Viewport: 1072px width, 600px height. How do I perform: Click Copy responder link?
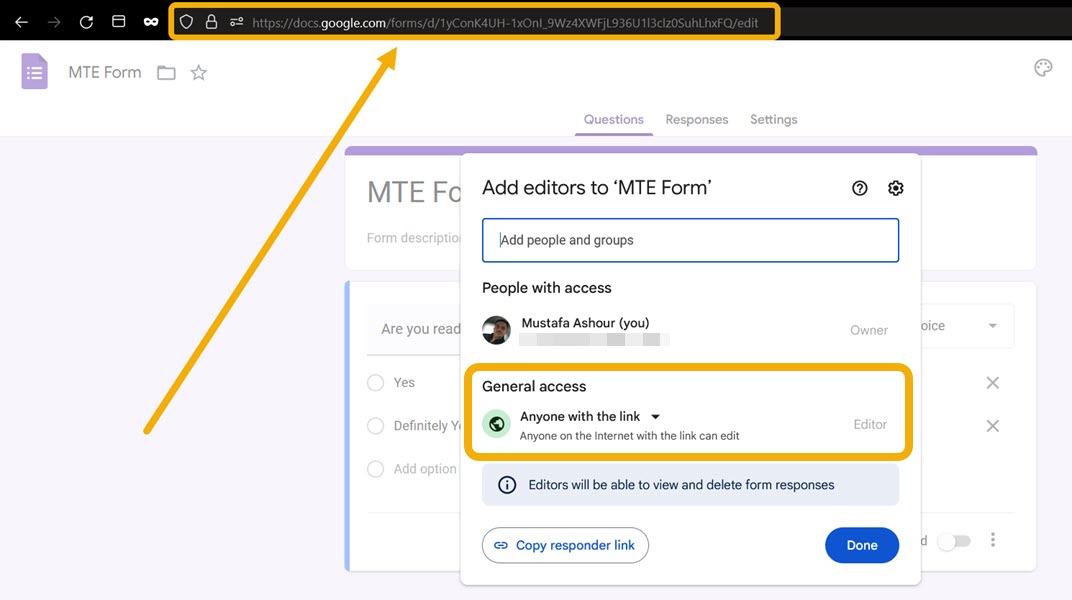tap(565, 545)
